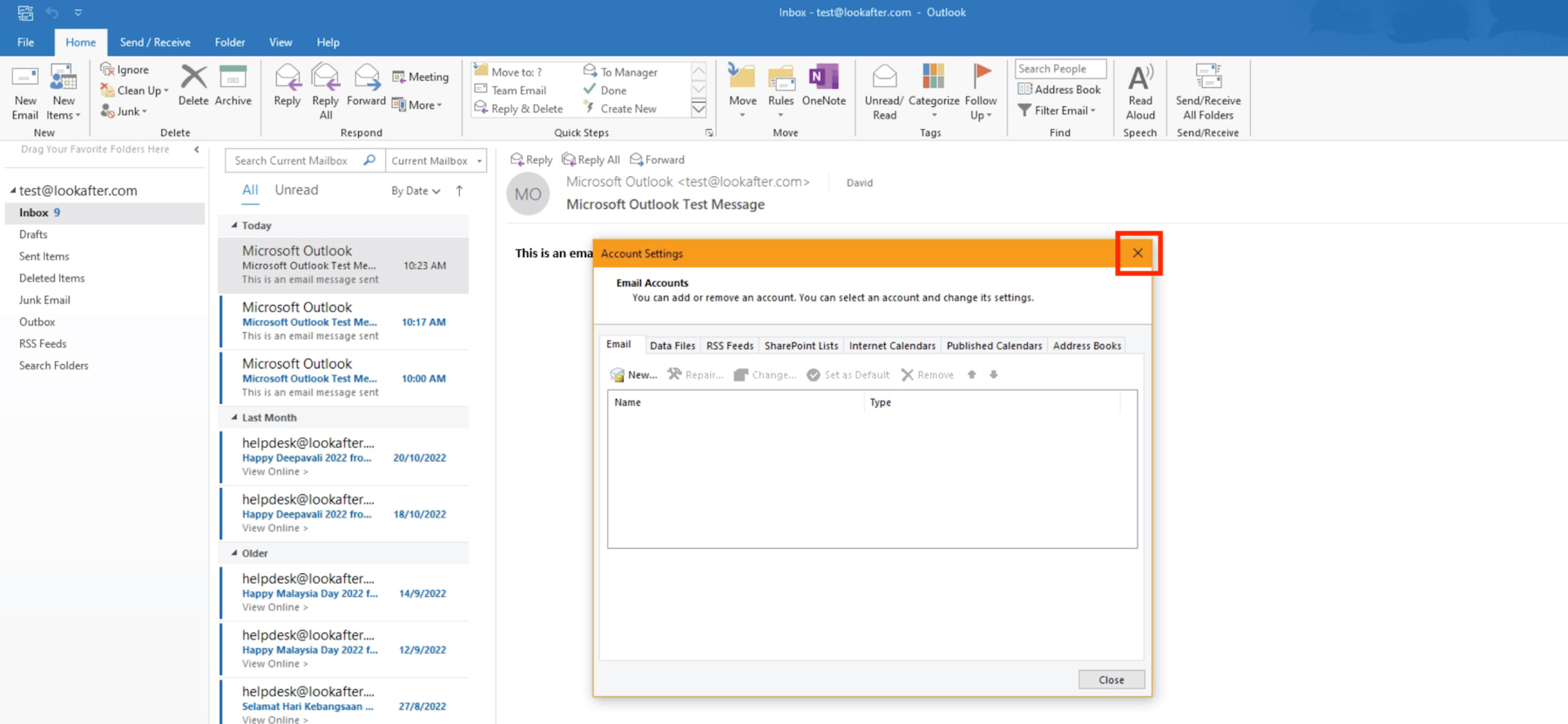Click the Read Aloud speech icon

click(x=1139, y=80)
